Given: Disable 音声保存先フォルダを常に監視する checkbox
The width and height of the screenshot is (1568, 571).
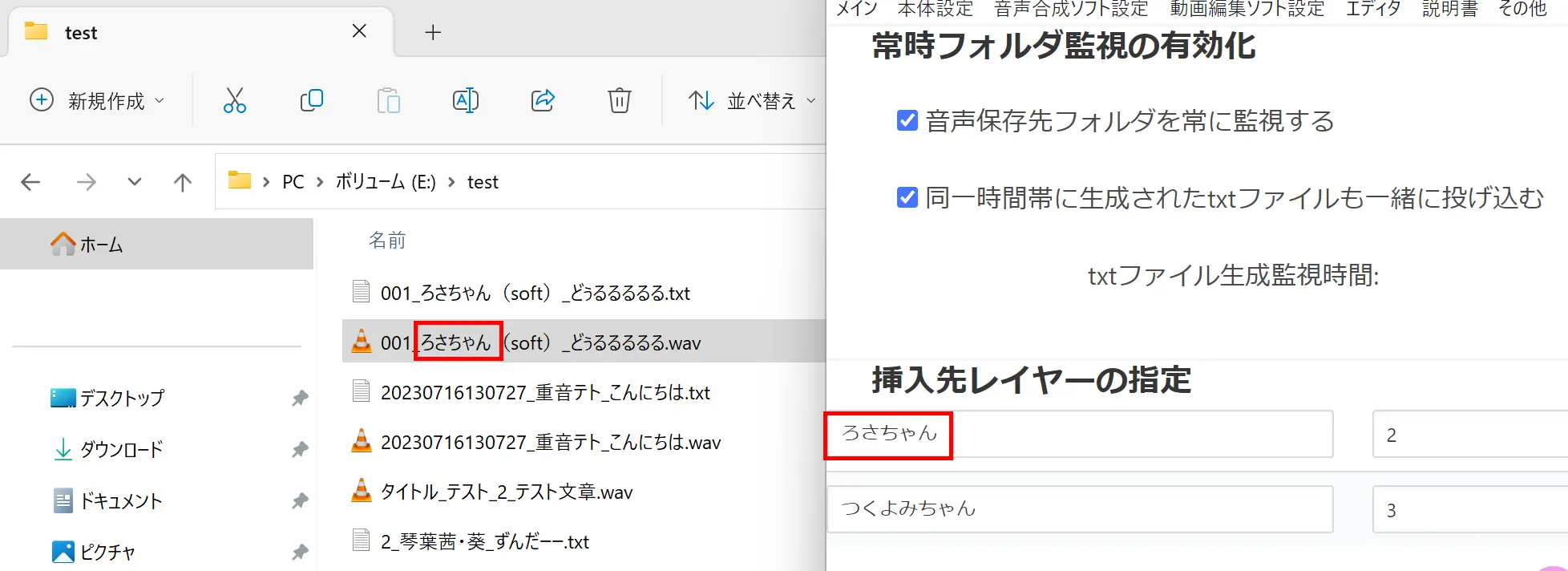Looking at the screenshot, I should (x=907, y=120).
